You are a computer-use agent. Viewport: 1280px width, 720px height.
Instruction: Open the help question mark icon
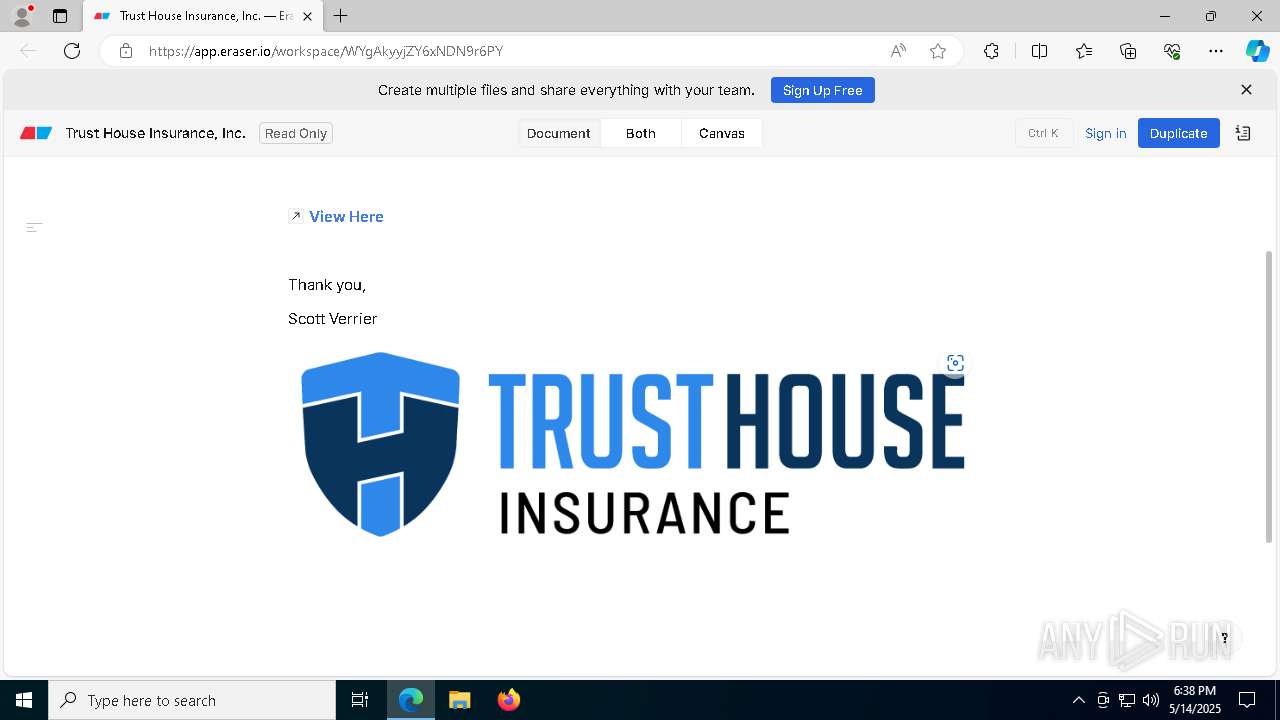1224,638
